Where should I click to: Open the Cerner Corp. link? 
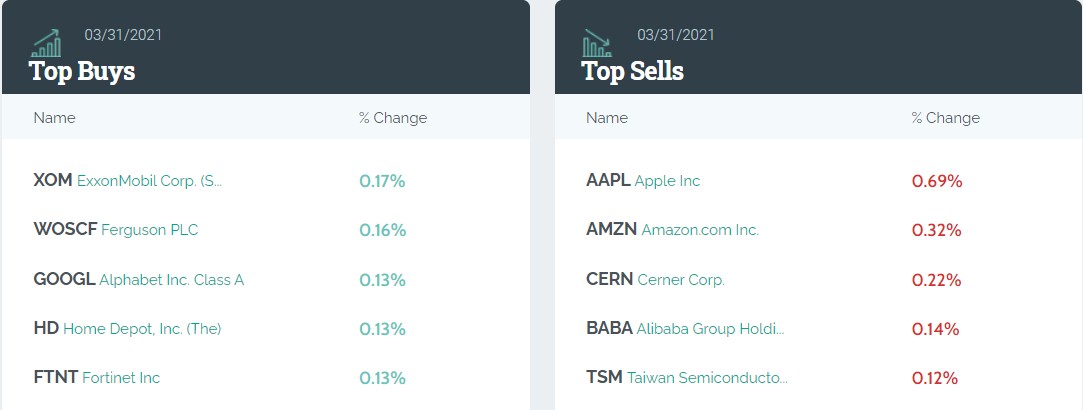coord(681,280)
